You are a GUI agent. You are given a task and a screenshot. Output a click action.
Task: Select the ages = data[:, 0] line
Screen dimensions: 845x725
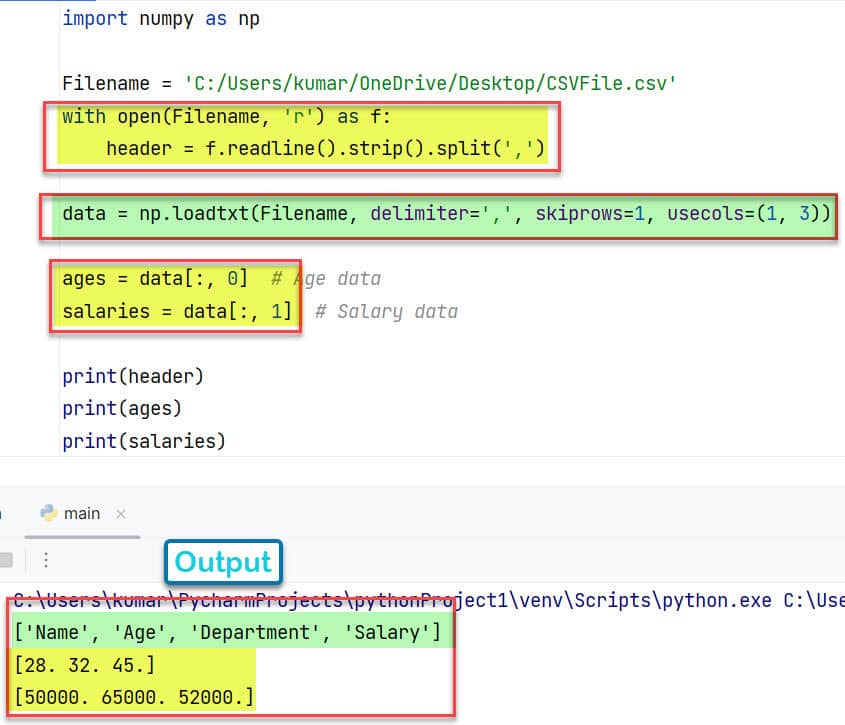tap(155, 278)
